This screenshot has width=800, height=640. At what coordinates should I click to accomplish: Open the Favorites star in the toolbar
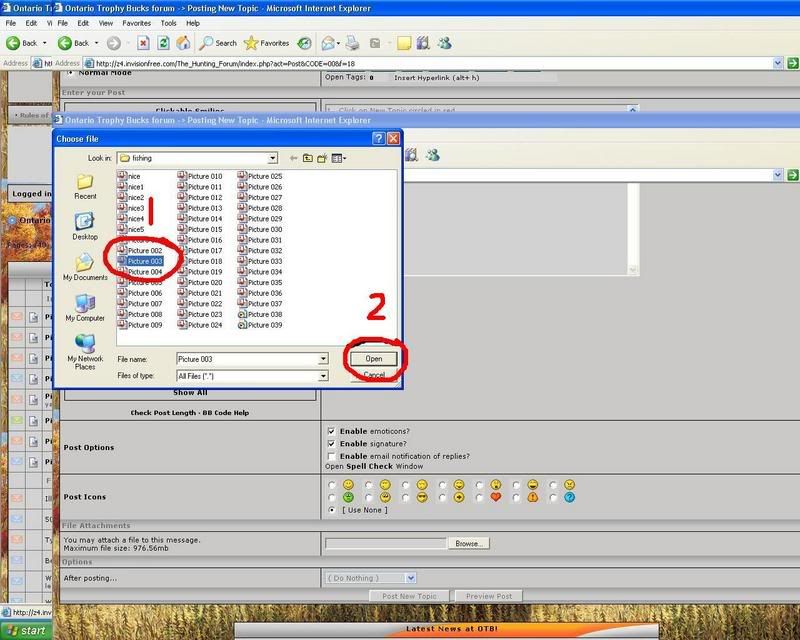266,43
